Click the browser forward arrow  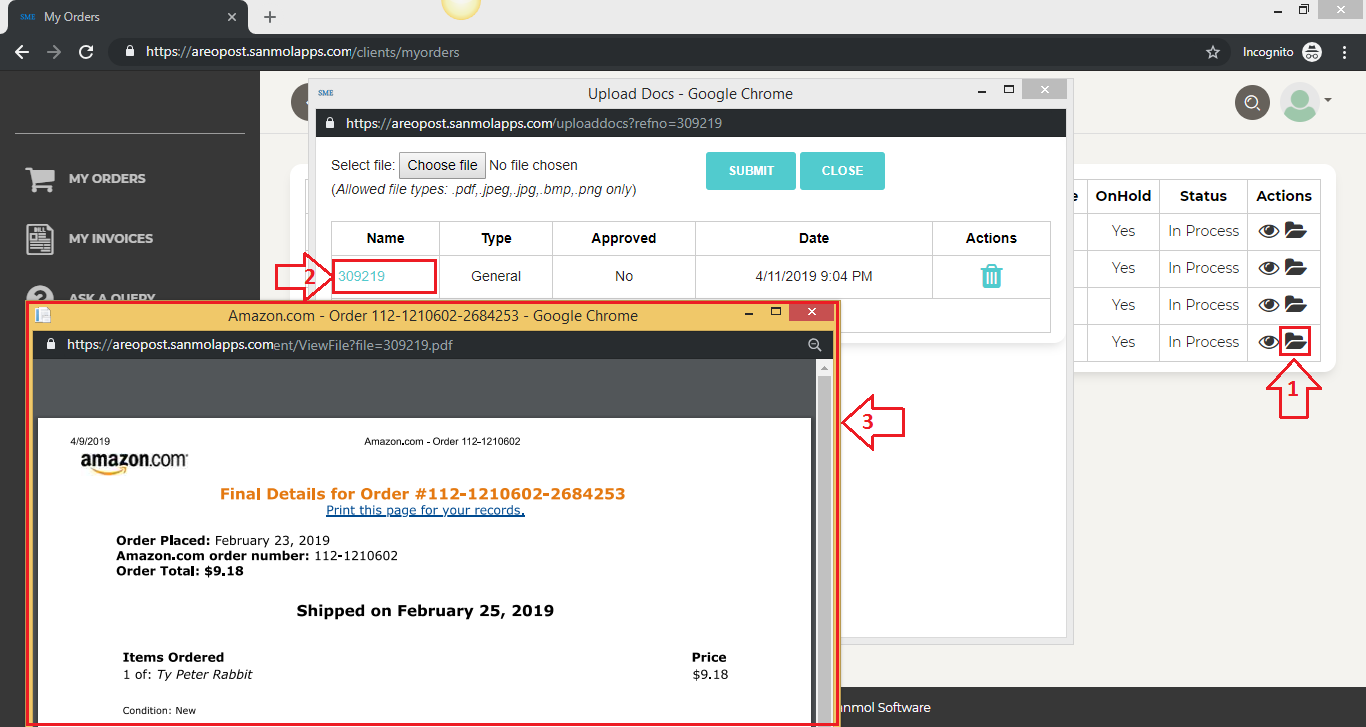[54, 51]
